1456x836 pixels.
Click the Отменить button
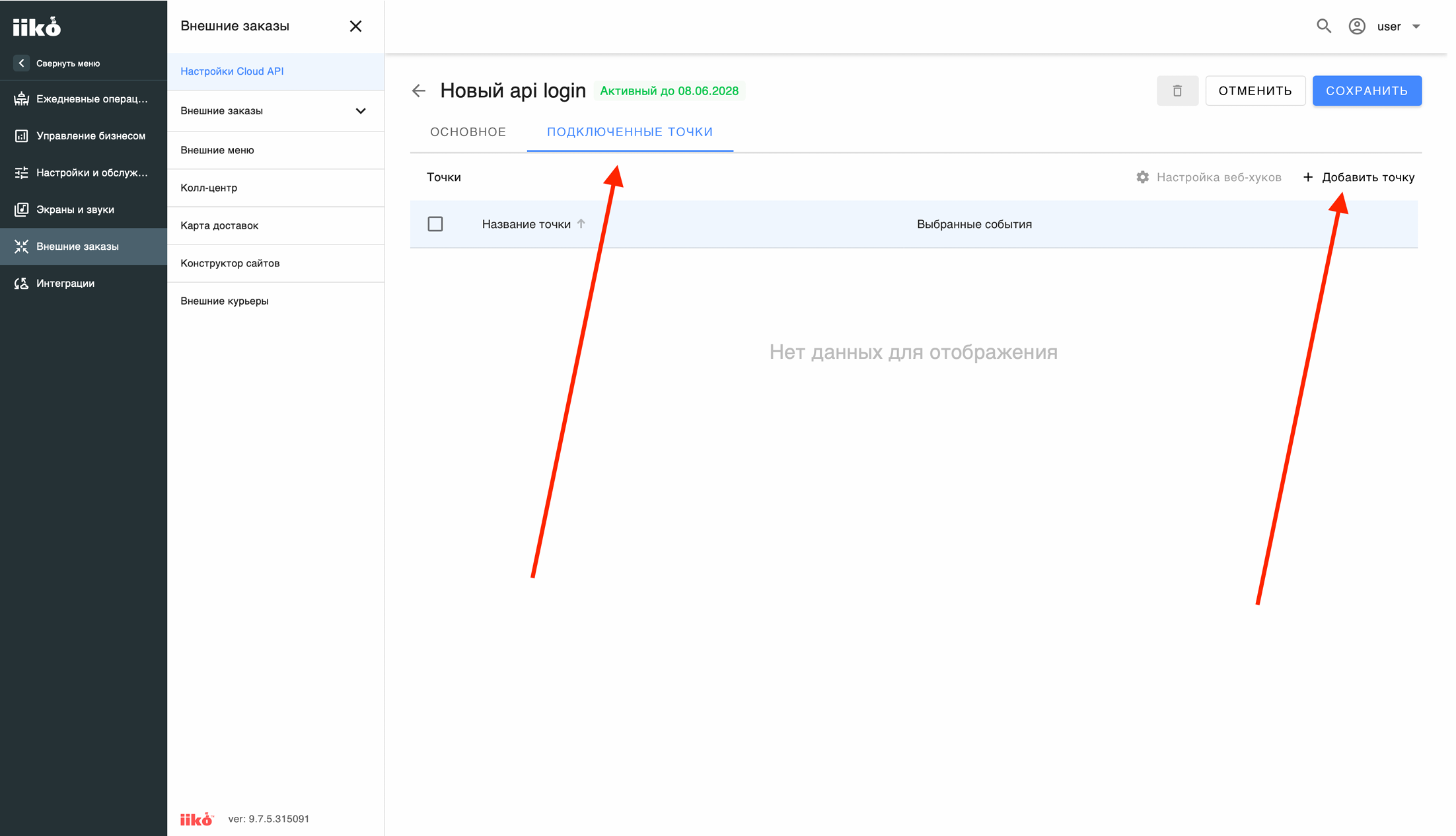[1255, 91]
